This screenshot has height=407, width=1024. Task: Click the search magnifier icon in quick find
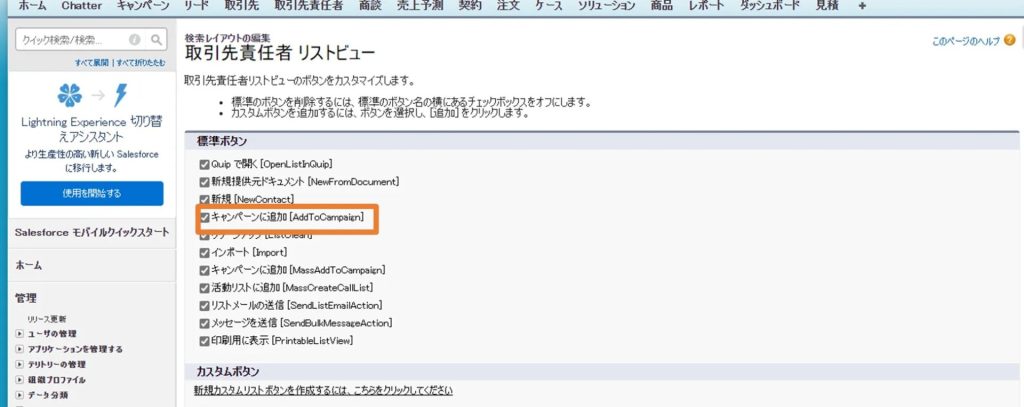coord(156,40)
